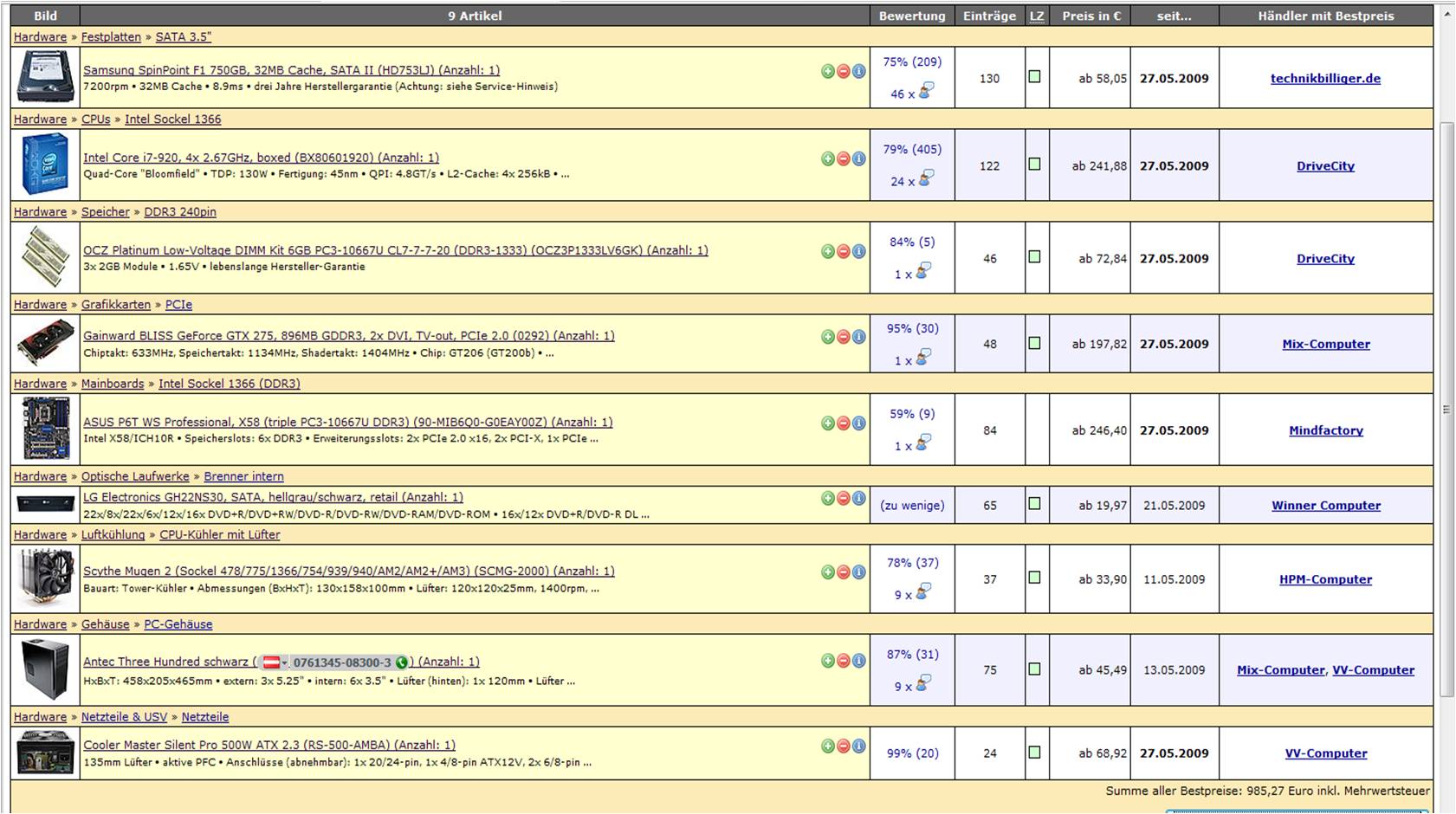Open flag country dropdown in Antec row
Screen dimensions: 1456x814
[275, 662]
